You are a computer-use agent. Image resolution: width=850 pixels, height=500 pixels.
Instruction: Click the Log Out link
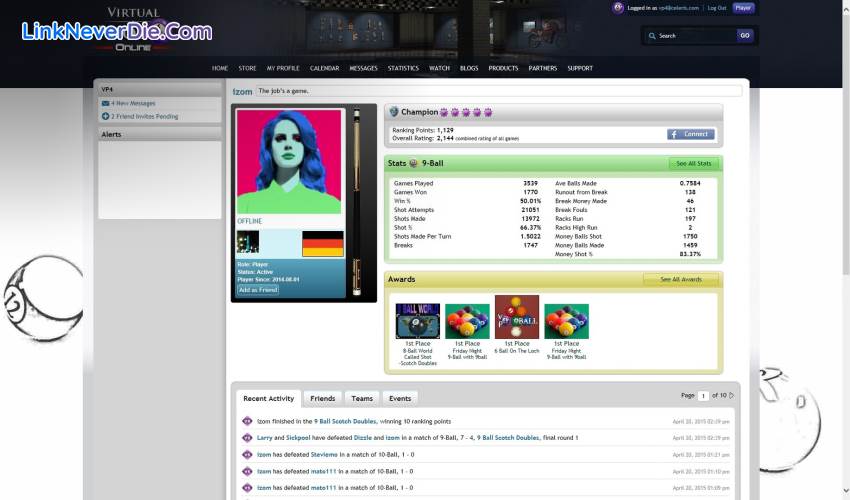tap(717, 8)
